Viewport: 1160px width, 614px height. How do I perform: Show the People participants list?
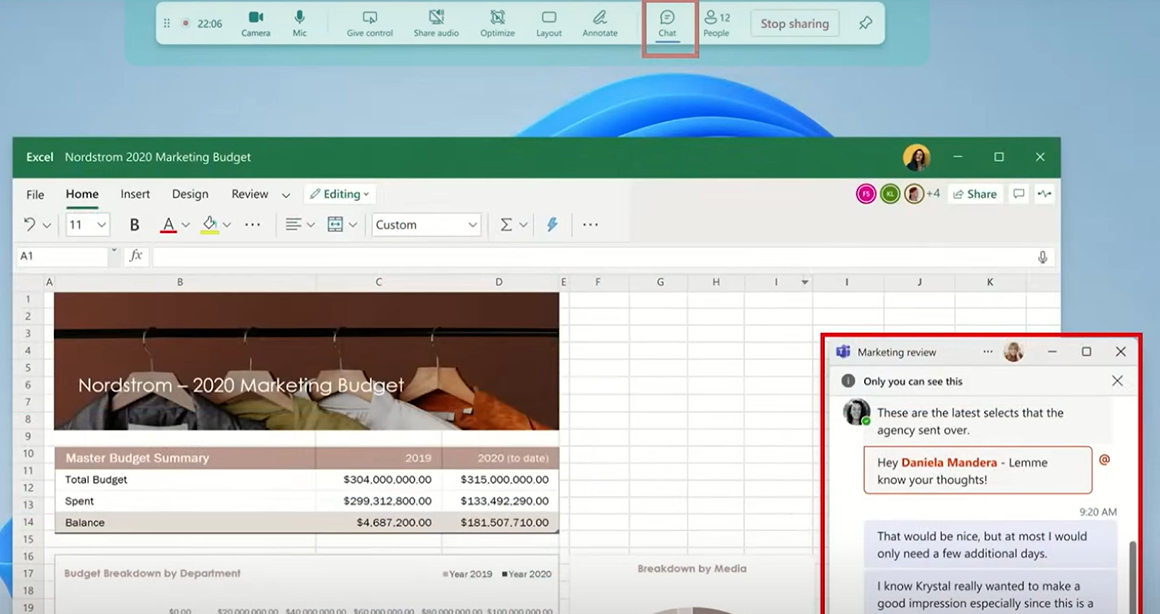tap(716, 23)
